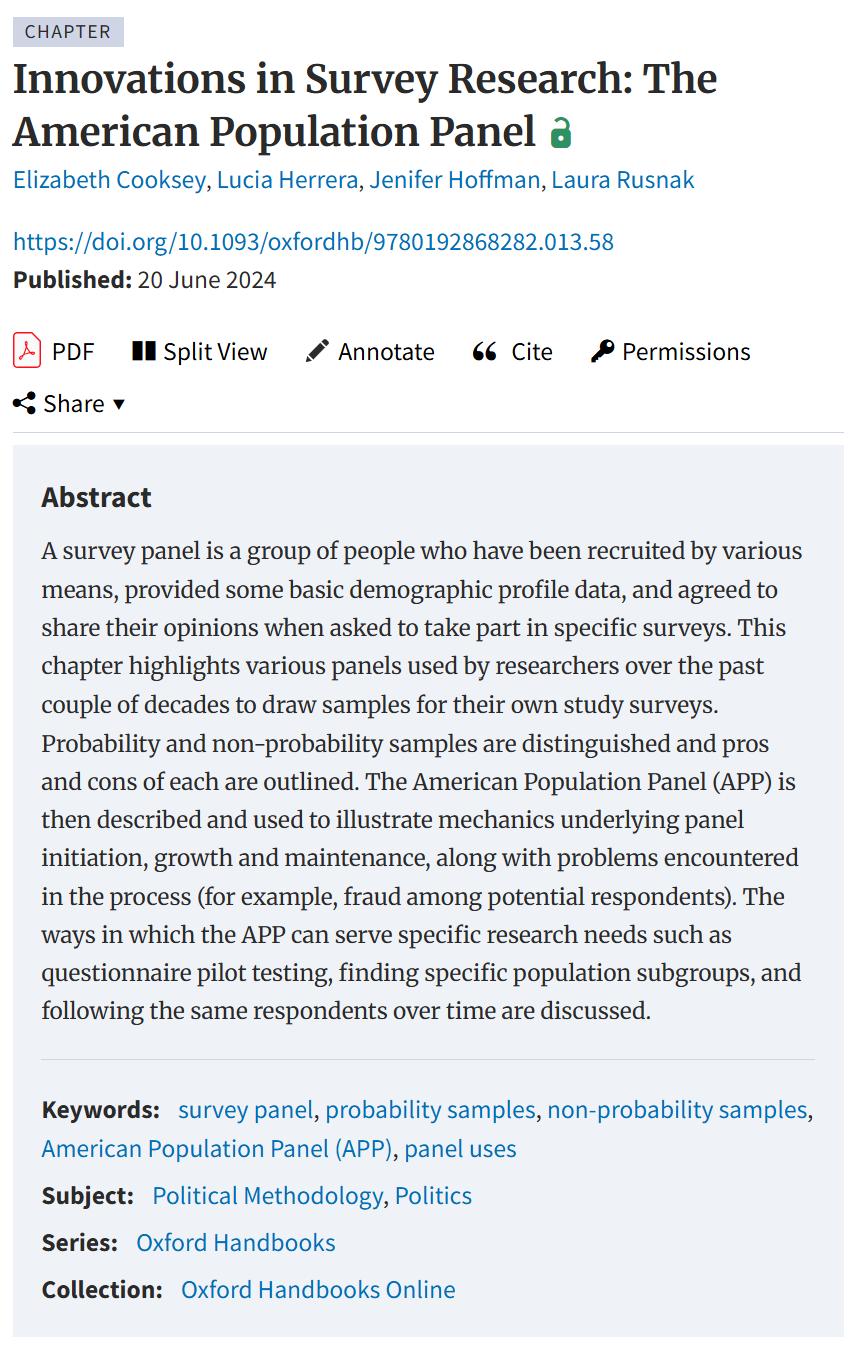The image size is (858, 1352).
Task: Click the Permissions key icon
Action: pos(602,351)
